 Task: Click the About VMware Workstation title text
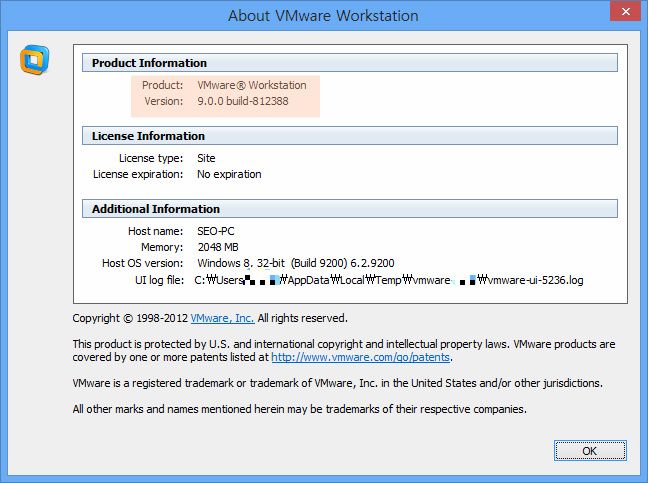pyautogui.click(x=323, y=16)
